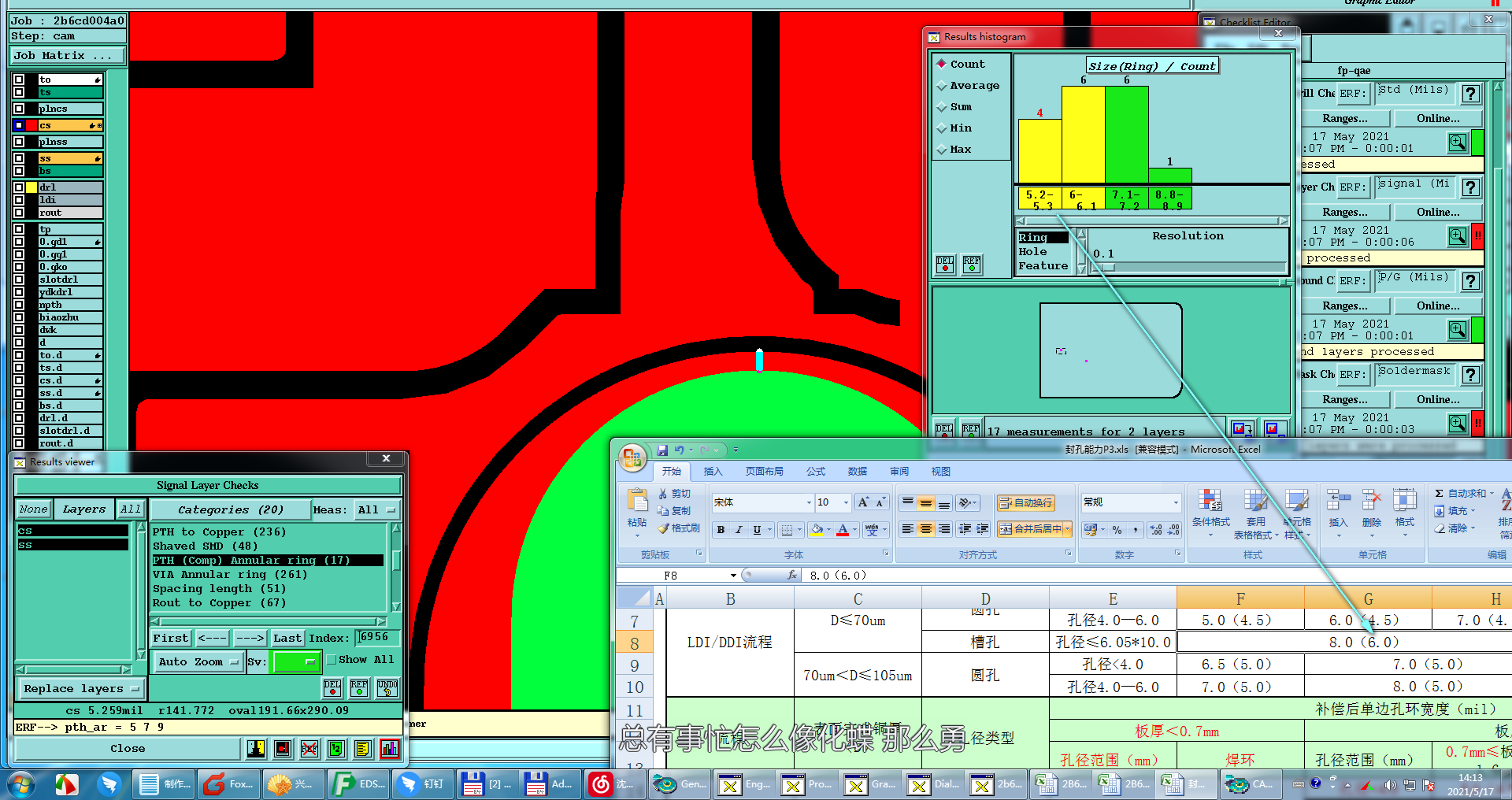Select Average radio in Results histogram
The image size is (1512, 800).
tap(941, 85)
